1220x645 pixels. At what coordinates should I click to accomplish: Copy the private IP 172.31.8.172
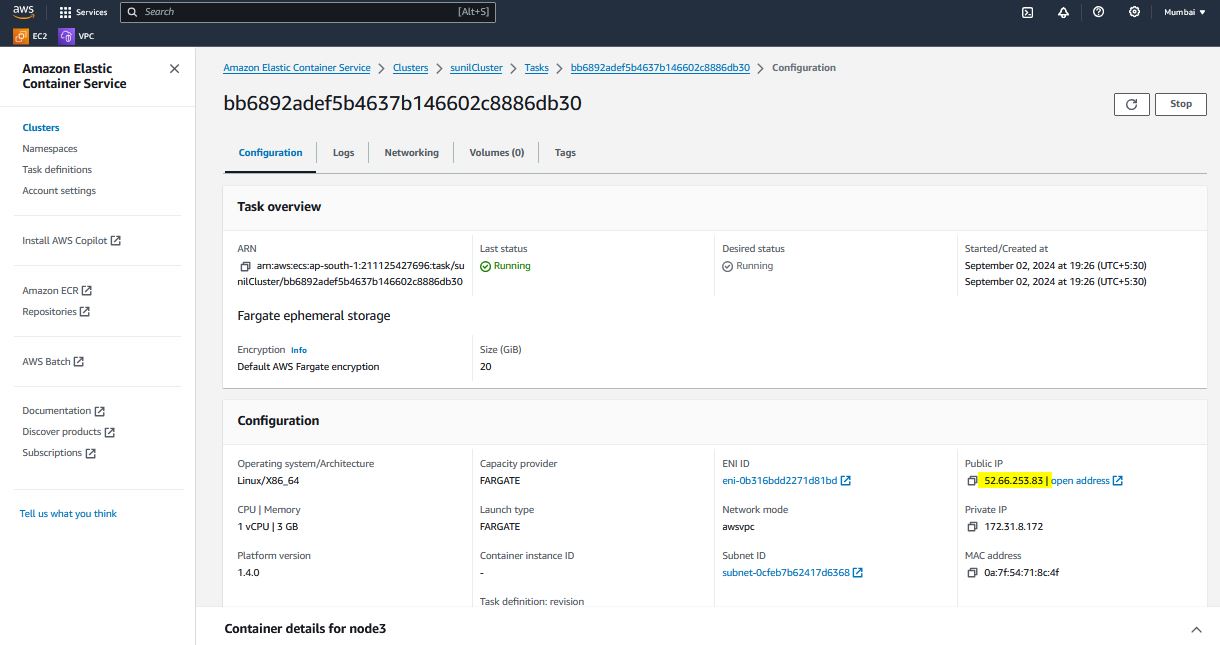pyautogui.click(x=972, y=527)
